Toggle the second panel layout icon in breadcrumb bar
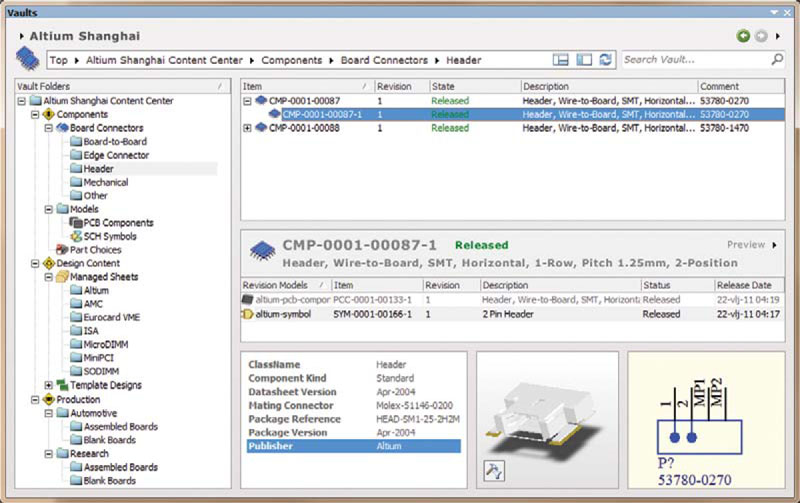The width and height of the screenshot is (800, 503). pos(584,60)
